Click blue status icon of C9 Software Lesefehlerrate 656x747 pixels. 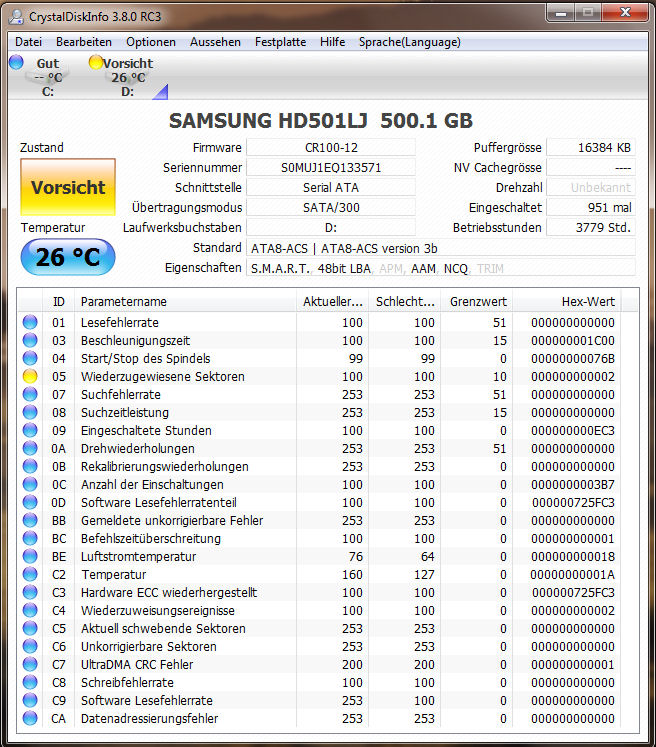click(x=30, y=700)
